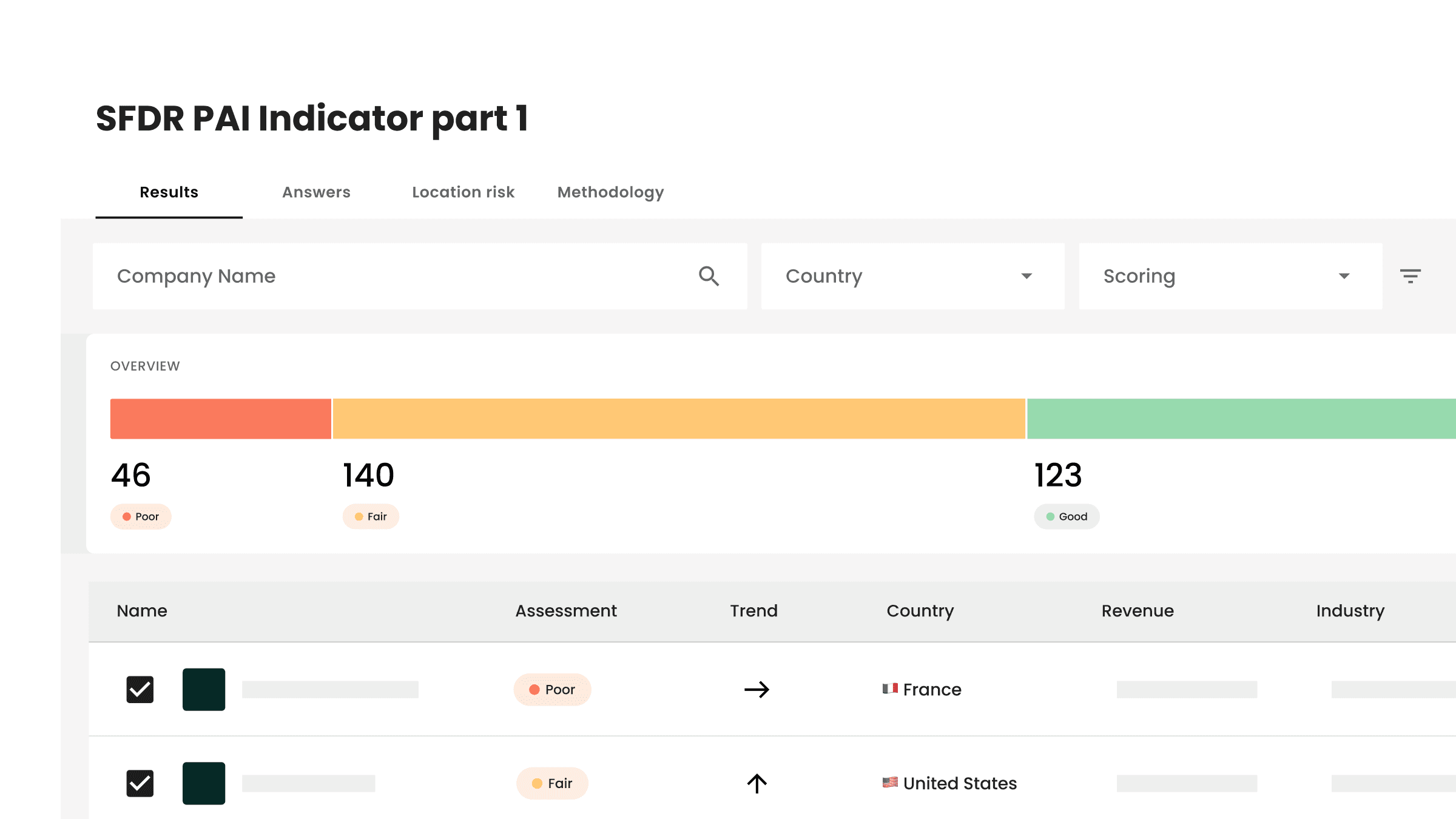The height and width of the screenshot is (819, 1456).
Task: Click the Results tab label
Action: pyautogui.click(x=169, y=192)
